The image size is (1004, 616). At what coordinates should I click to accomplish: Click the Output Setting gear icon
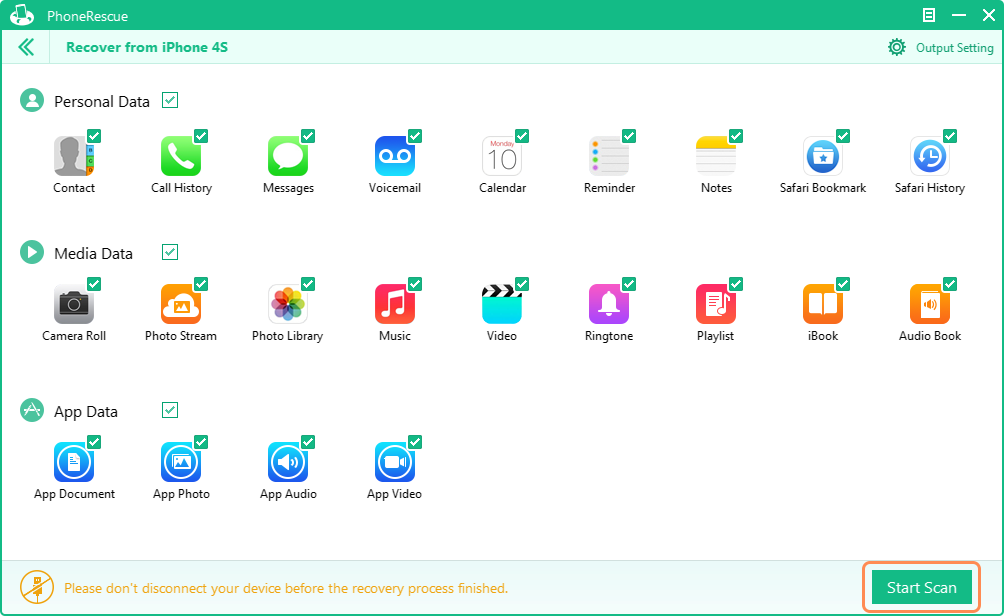pos(896,47)
